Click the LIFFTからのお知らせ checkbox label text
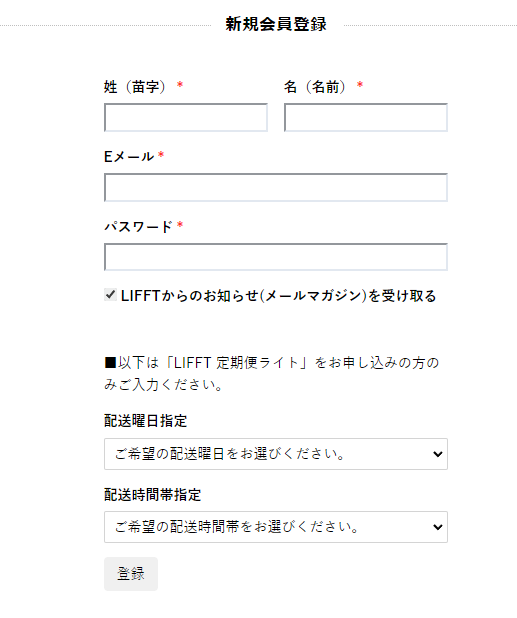This screenshot has height=618, width=517. [x=279, y=296]
